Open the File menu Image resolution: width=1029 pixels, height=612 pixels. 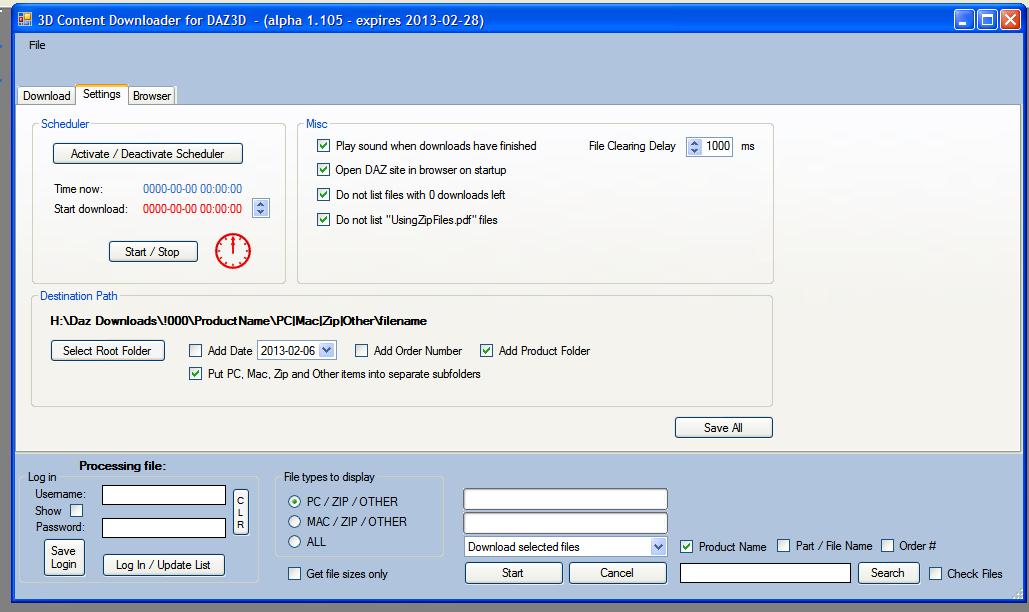[x=37, y=45]
